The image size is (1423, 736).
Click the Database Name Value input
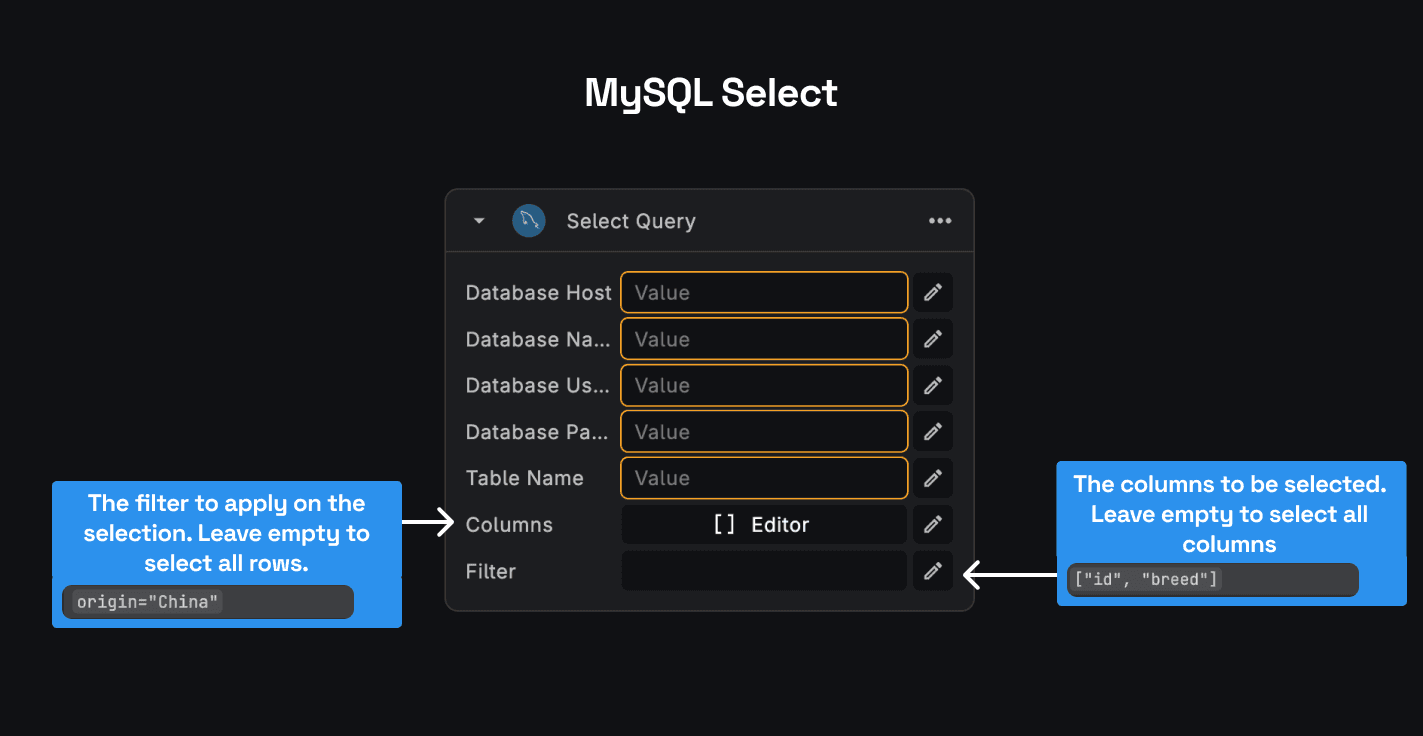[764, 338]
